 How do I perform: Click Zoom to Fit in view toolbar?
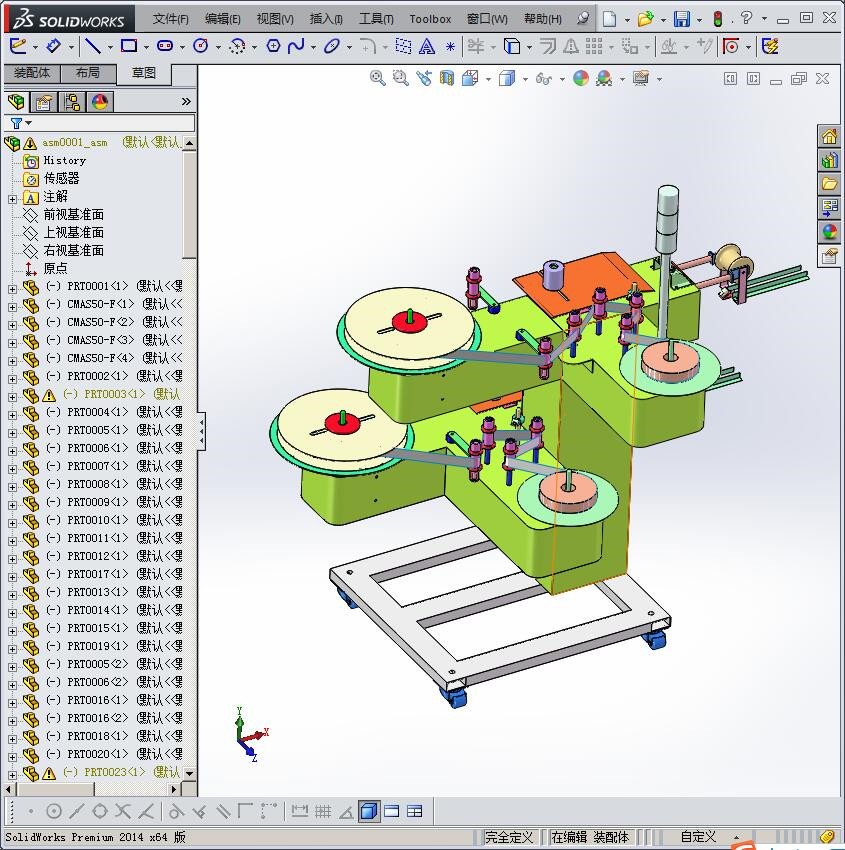click(377, 79)
